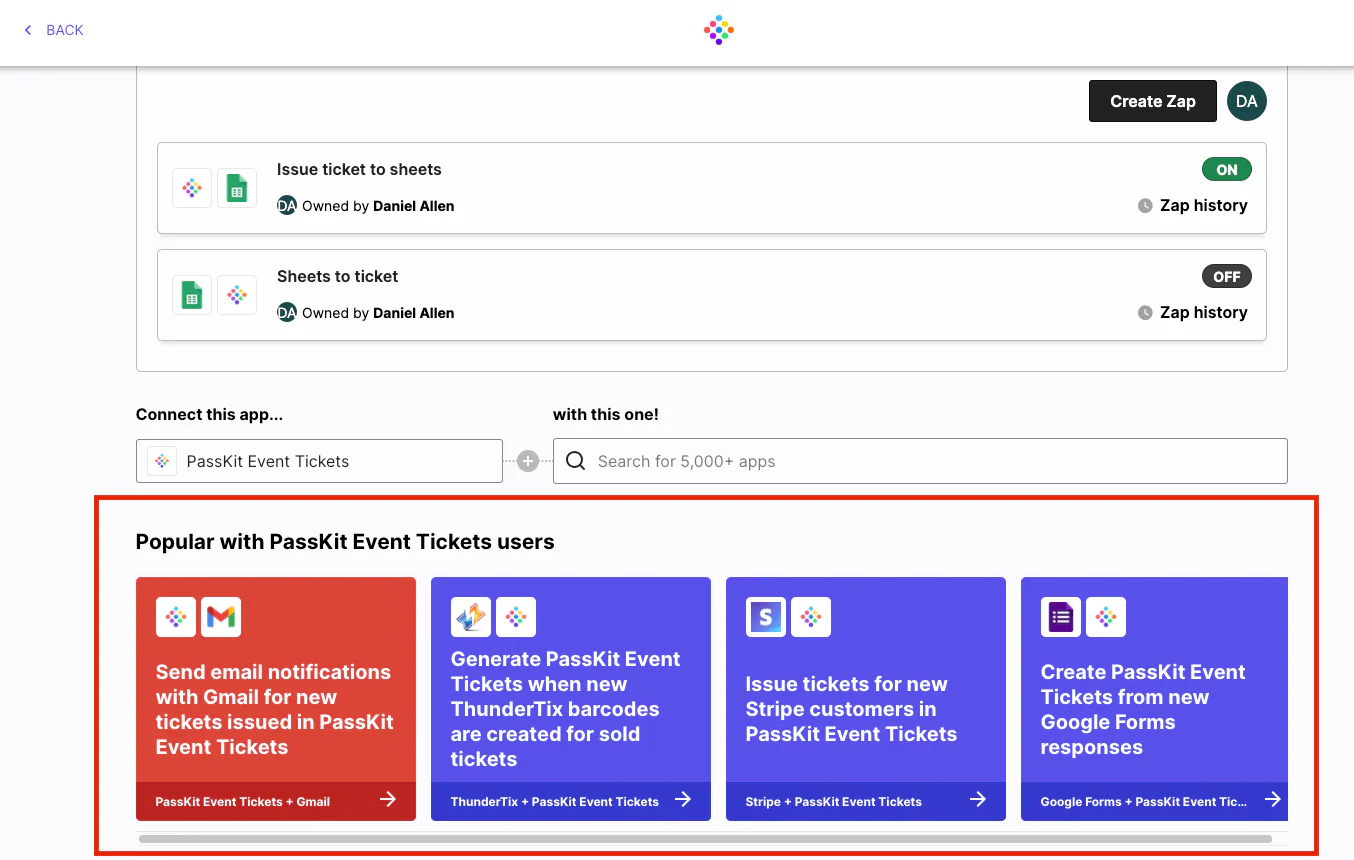Open the Issue ticket to sheets zap title
This screenshot has height=860, width=1354.
[x=359, y=169]
